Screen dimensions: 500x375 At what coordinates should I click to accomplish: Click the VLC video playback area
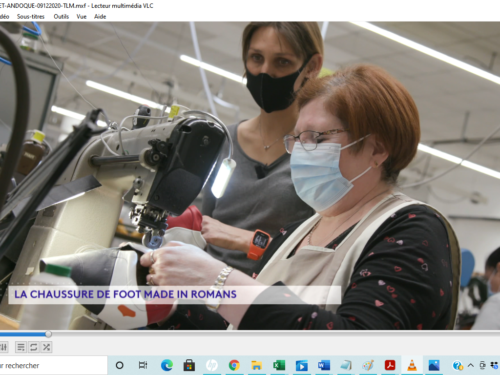click(250, 176)
